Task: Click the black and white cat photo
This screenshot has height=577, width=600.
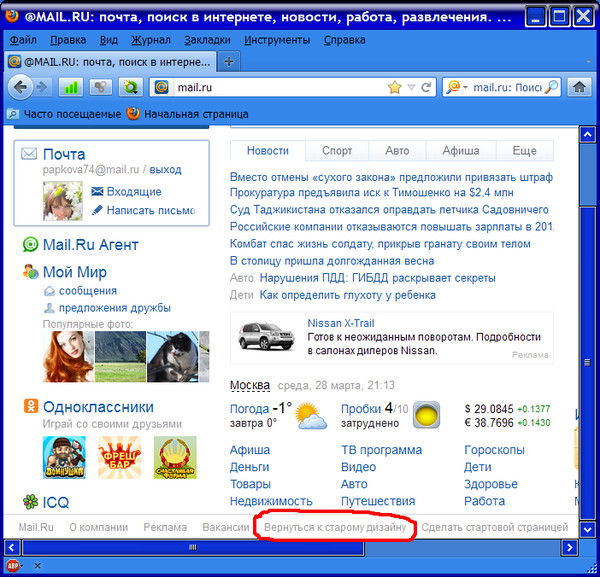Action: (173, 357)
